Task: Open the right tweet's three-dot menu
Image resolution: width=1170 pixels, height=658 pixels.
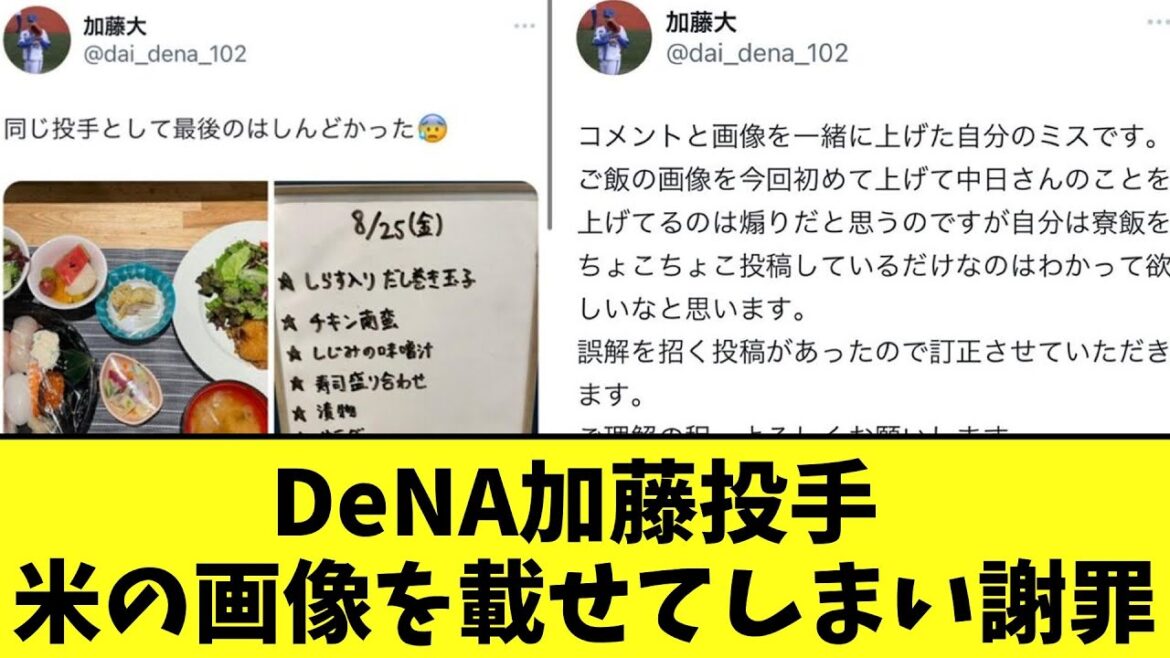Action: pos(1160,23)
